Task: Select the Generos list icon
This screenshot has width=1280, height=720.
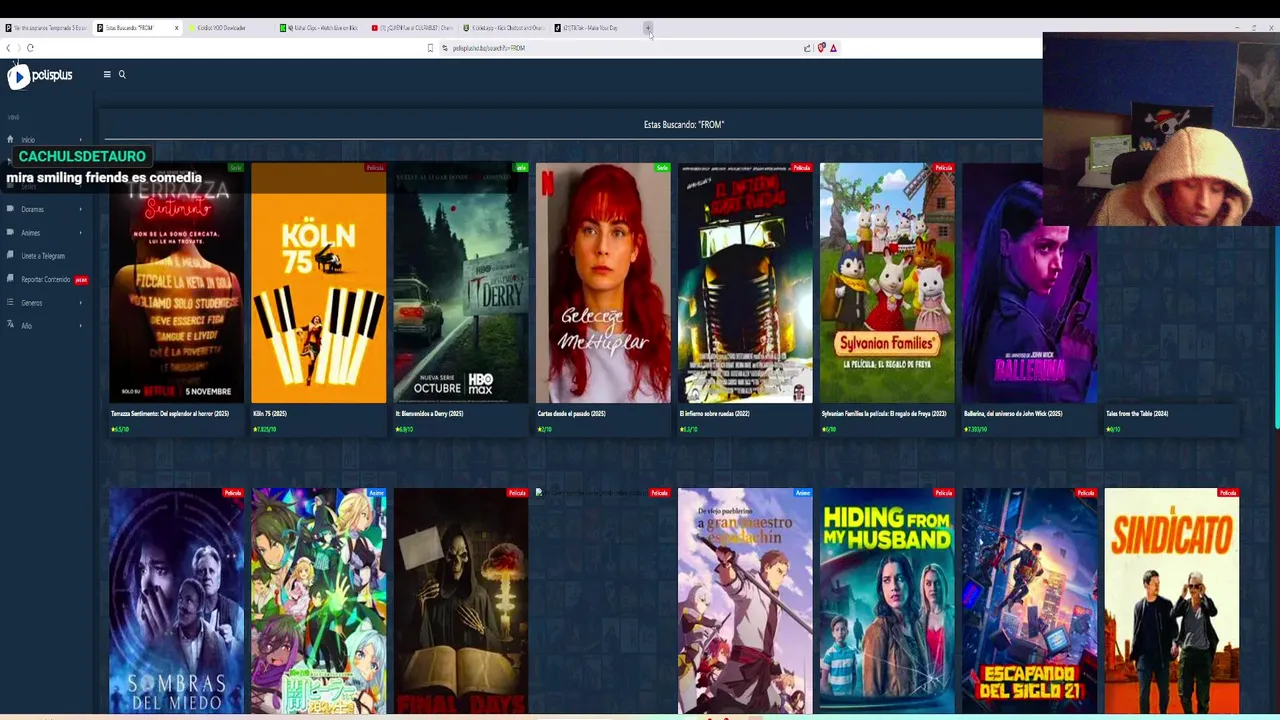Action: pyautogui.click(x=10, y=303)
